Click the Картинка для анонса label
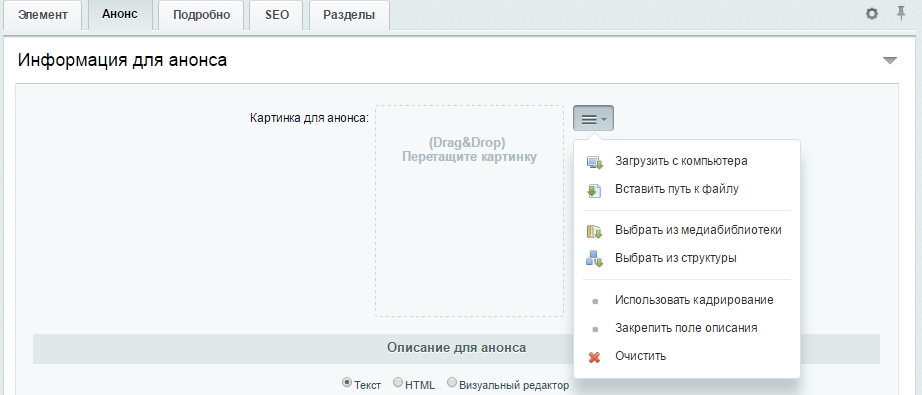 tap(309, 118)
